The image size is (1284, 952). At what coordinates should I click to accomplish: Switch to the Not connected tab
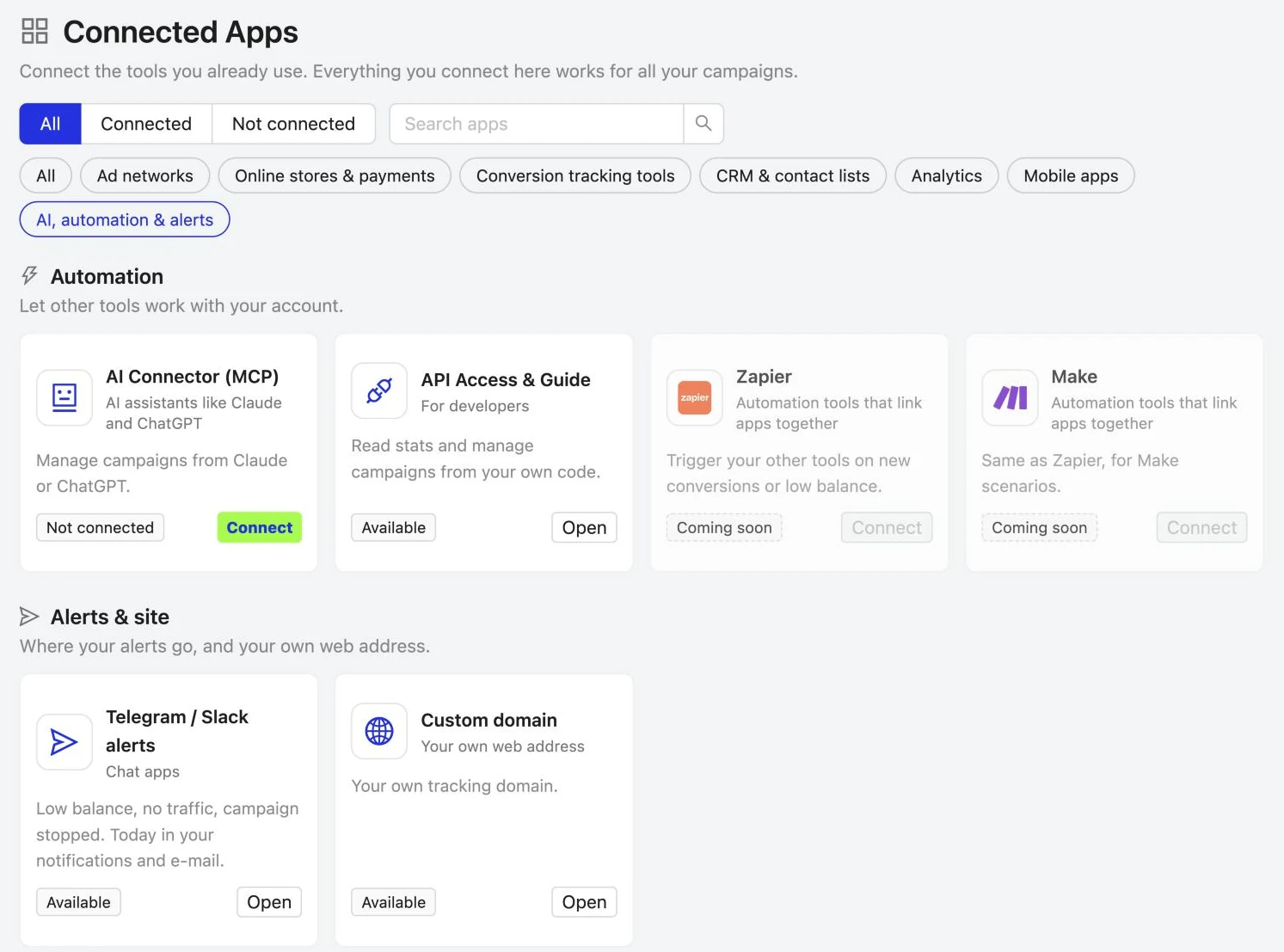tap(293, 124)
